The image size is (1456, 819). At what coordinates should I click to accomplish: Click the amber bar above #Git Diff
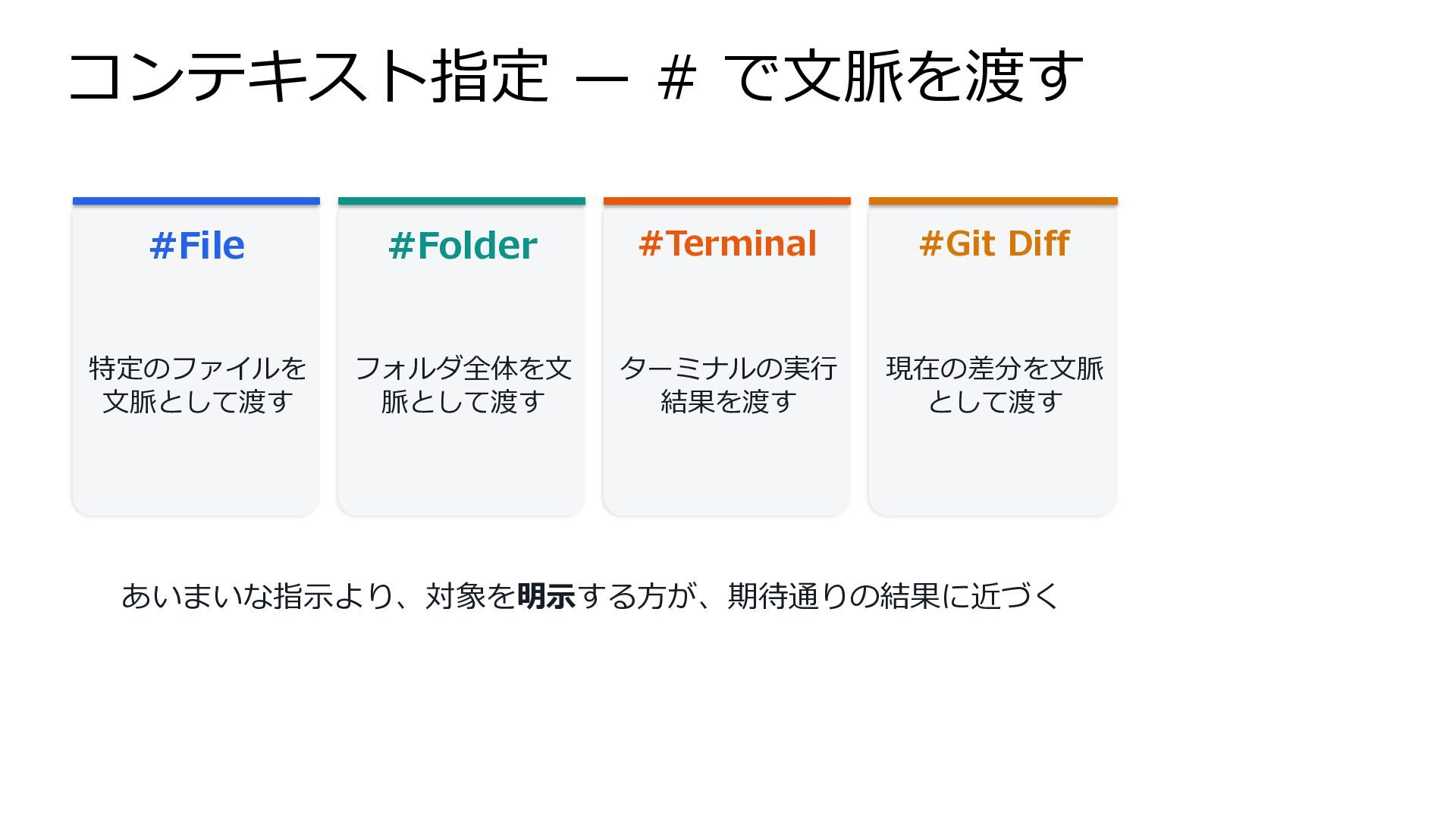[993, 201]
